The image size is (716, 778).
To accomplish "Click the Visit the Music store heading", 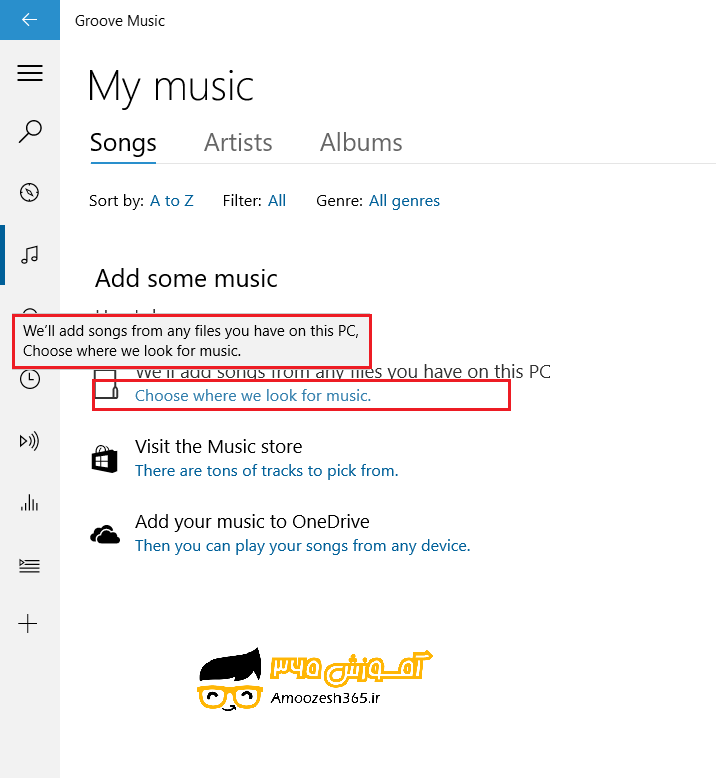I will click(x=218, y=447).
